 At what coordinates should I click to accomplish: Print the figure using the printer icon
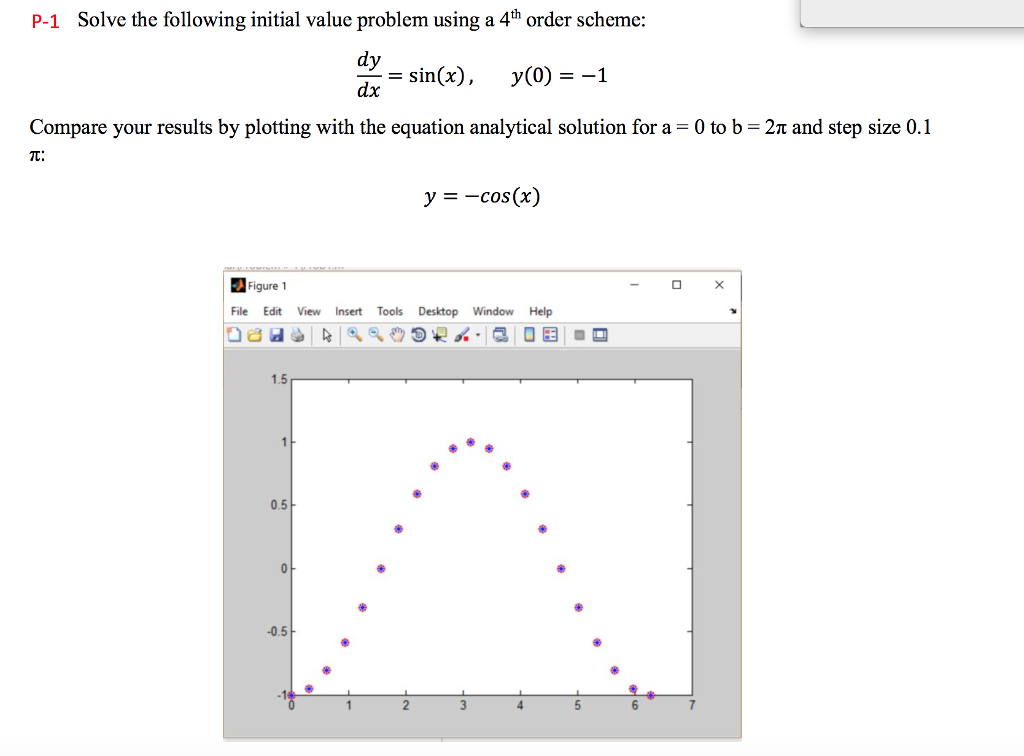(x=297, y=335)
